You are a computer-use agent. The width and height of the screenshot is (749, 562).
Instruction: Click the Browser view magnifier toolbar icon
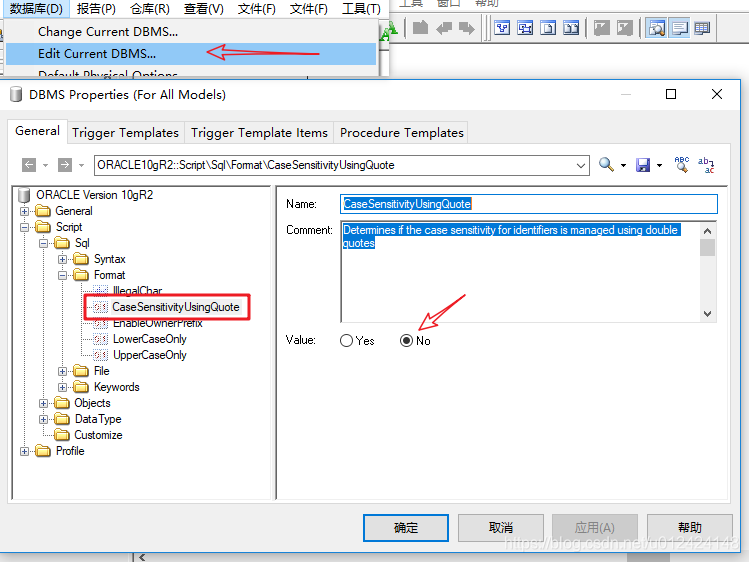[x=656, y=28]
